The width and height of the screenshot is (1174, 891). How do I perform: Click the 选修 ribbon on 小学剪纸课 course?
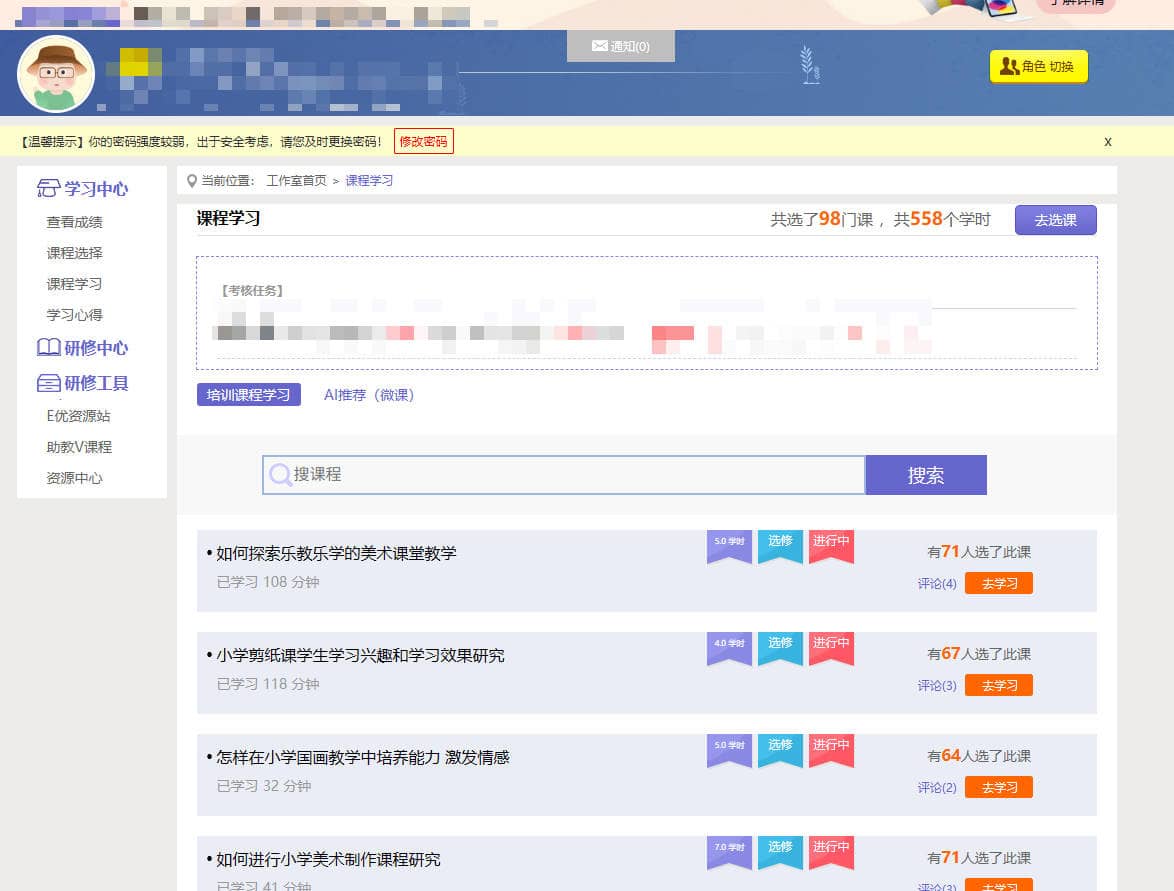780,646
